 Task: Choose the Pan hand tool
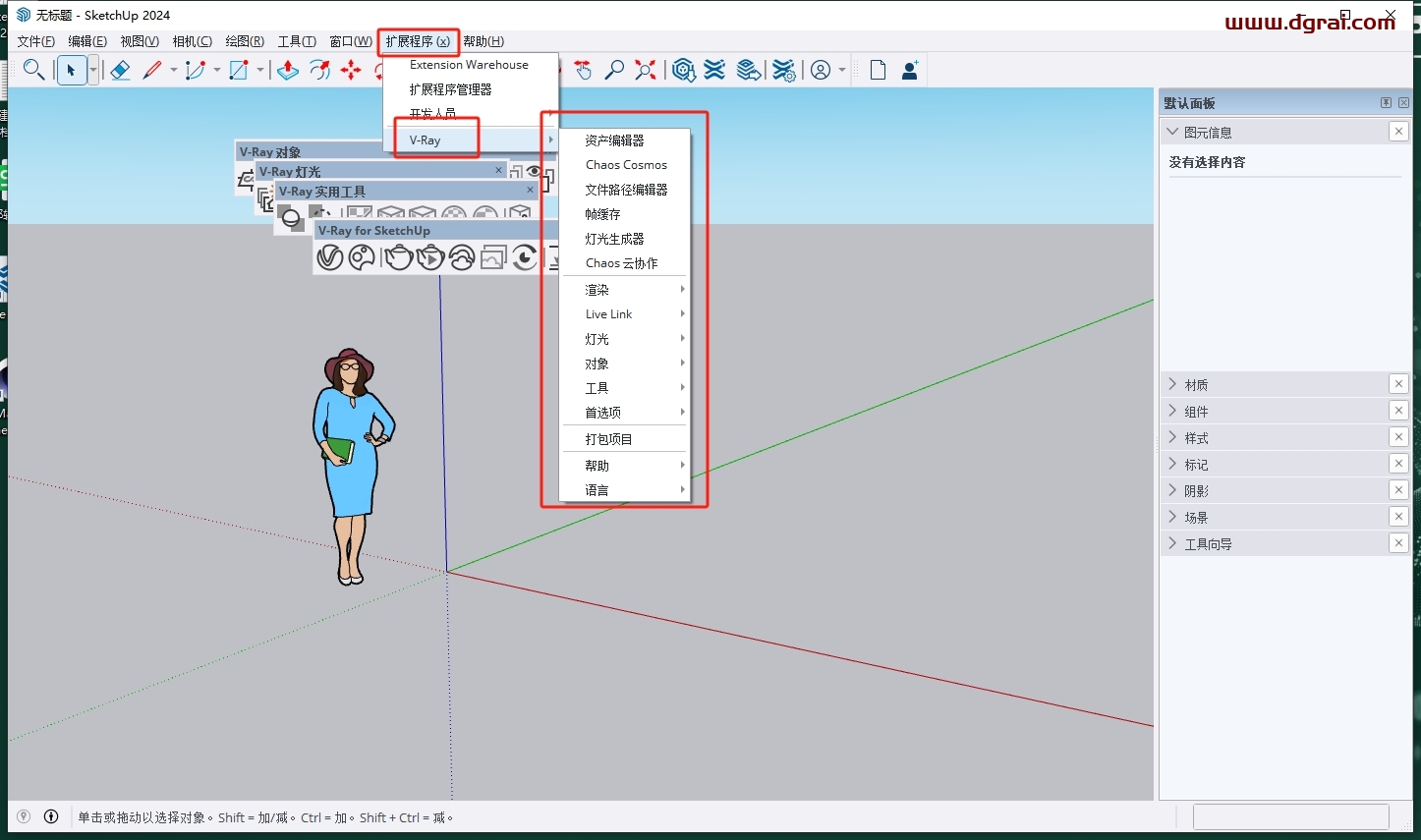coord(583,70)
